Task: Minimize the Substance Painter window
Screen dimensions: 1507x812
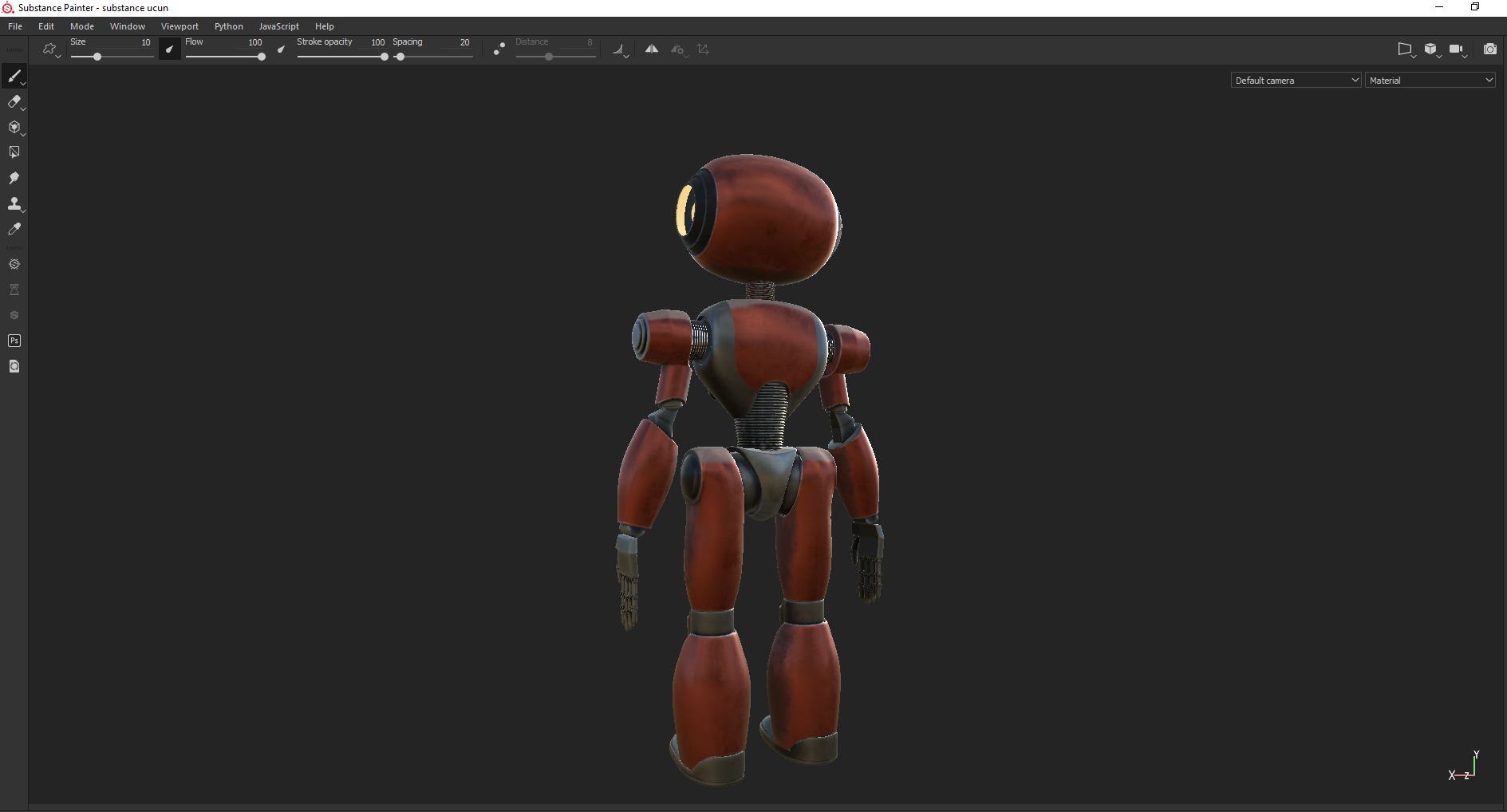Action: tap(1439, 7)
